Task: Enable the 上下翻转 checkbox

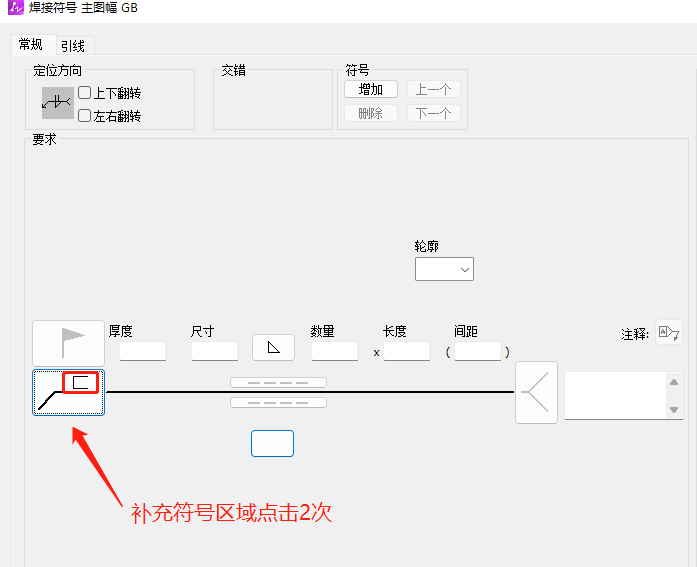Action: (x=84, y=93)
